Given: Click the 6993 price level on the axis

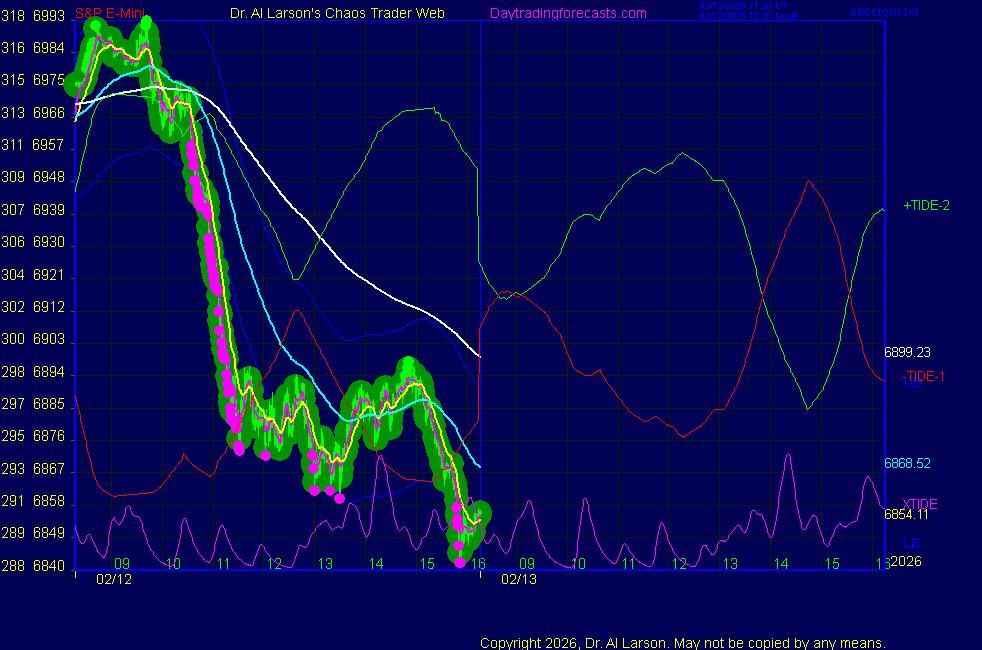Looking at the screenshot, I should click(x=49, y=16).
